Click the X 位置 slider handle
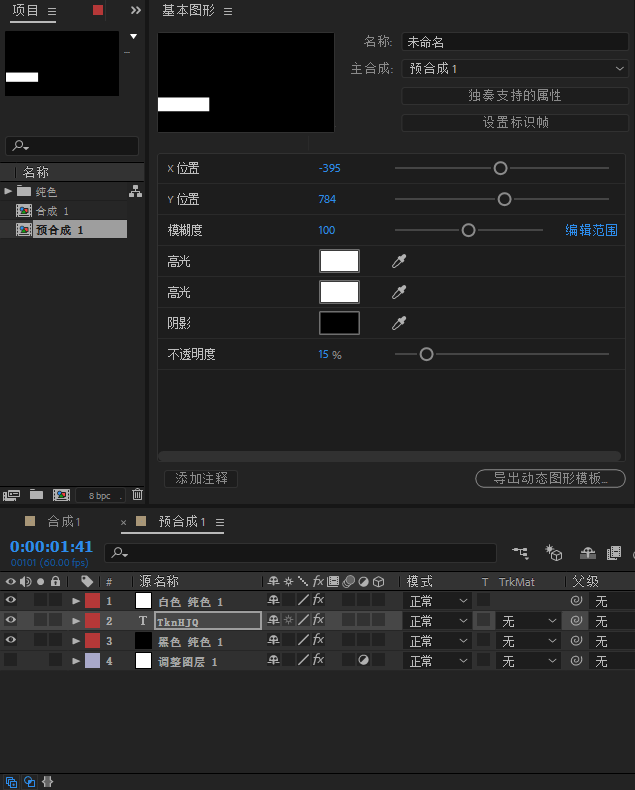The height and width of the screenshot is (790, 635). pos(500,168)
